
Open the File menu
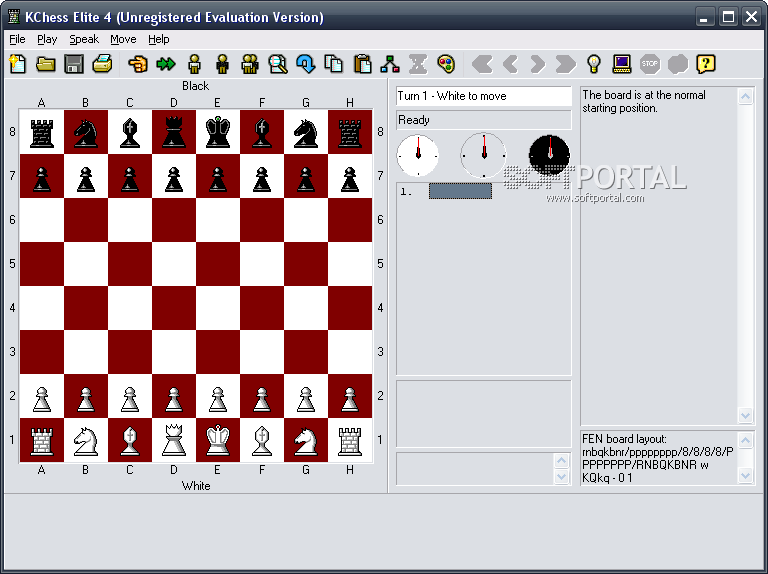tap(17, 39)
